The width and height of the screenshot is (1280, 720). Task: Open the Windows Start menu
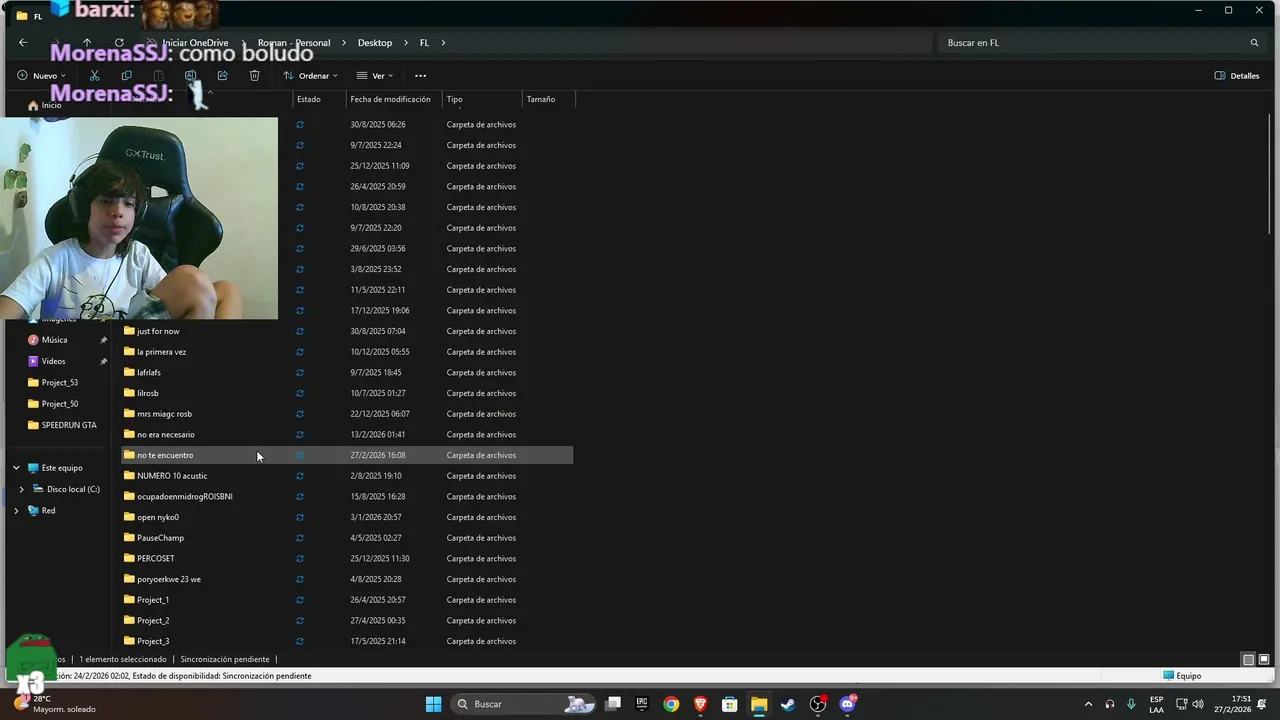433,704
